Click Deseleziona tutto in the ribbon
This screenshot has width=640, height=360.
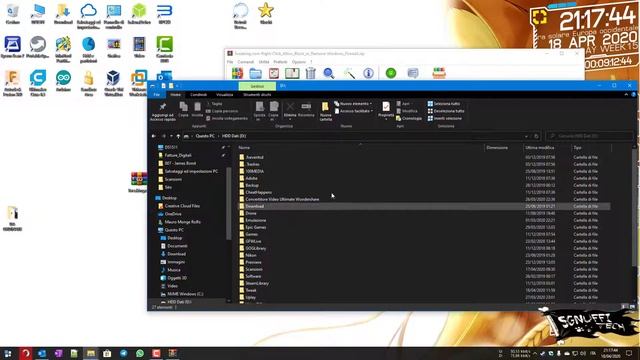pyautogui.click(x=446, y=111)
